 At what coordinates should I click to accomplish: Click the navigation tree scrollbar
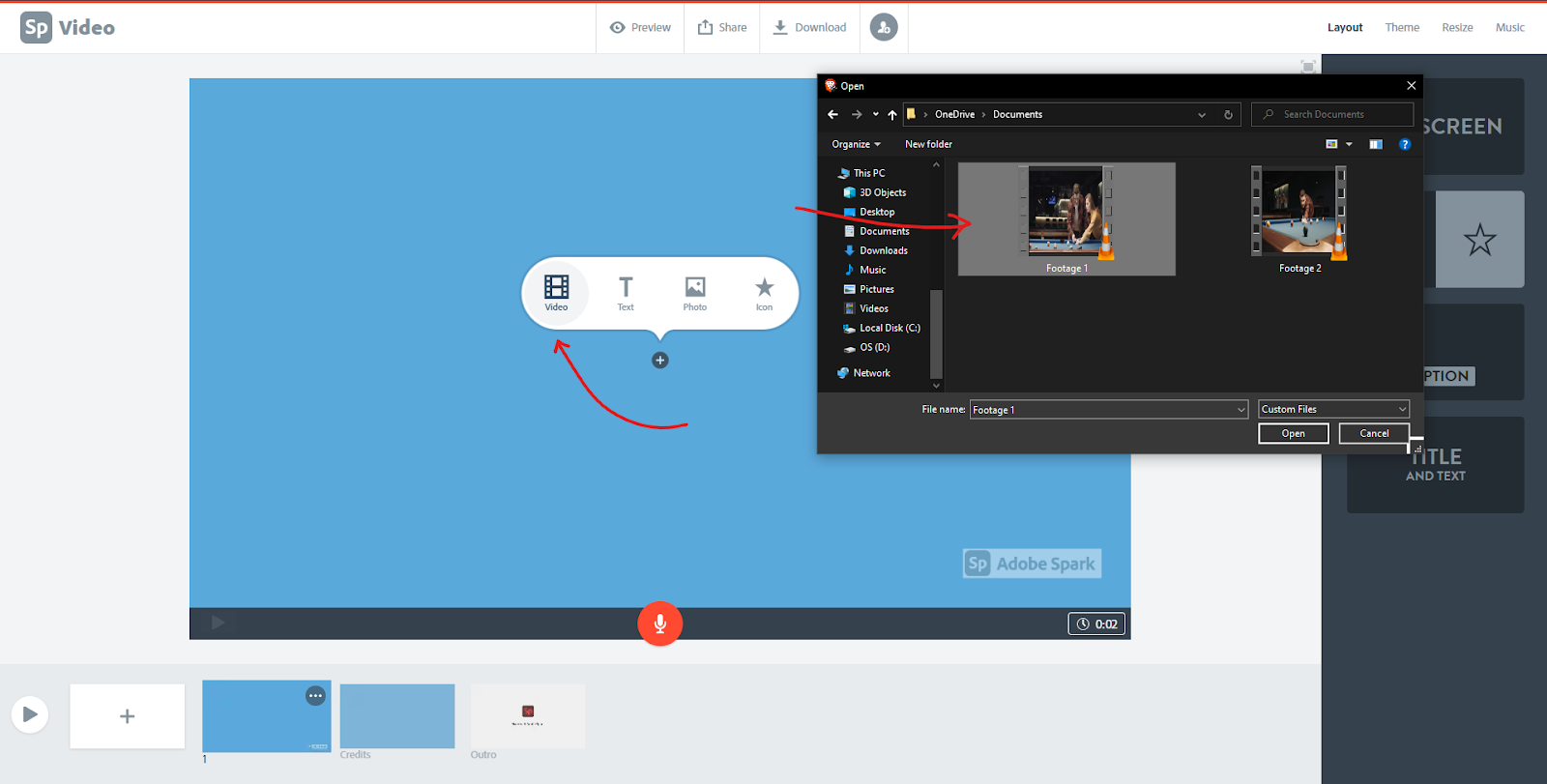pos(935,334)
